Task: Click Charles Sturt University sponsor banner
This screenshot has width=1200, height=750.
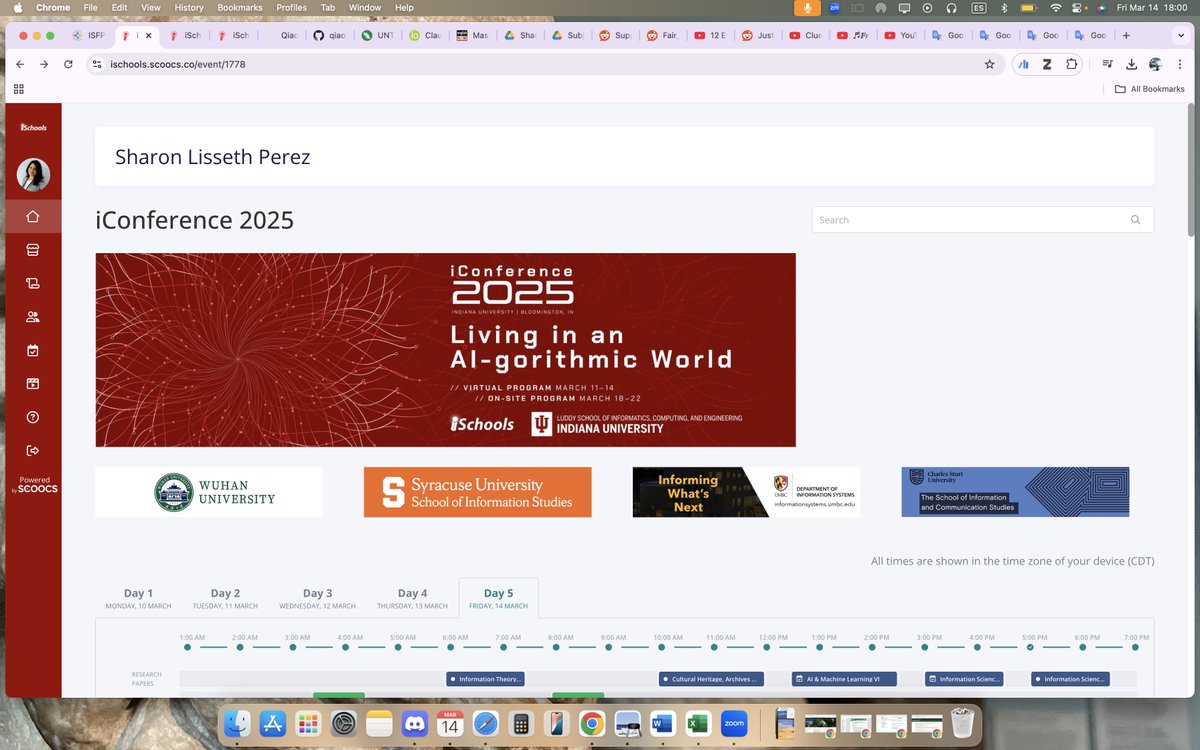Action: (x=1015, y=492)
